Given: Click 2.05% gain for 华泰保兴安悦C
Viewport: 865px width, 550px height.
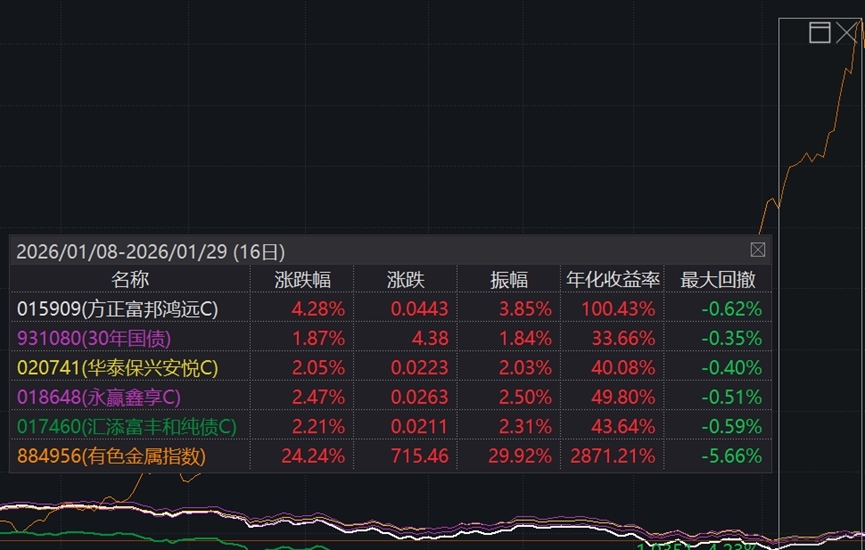Looking at the screenshot, I should tap(318, 367).
